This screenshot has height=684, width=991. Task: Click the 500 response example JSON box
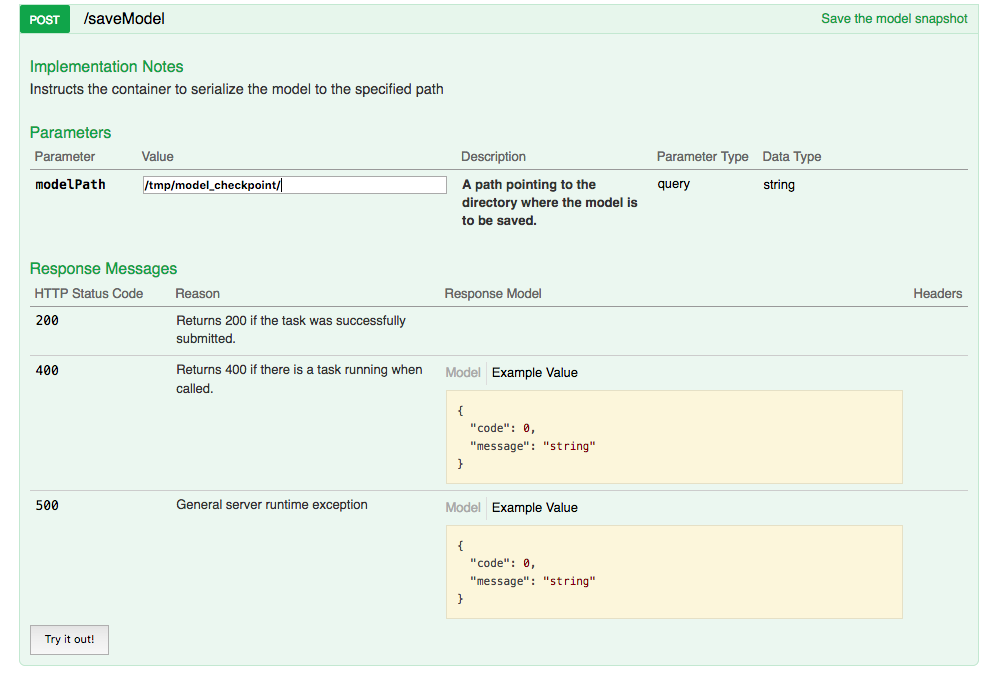(x=674, y=572)
